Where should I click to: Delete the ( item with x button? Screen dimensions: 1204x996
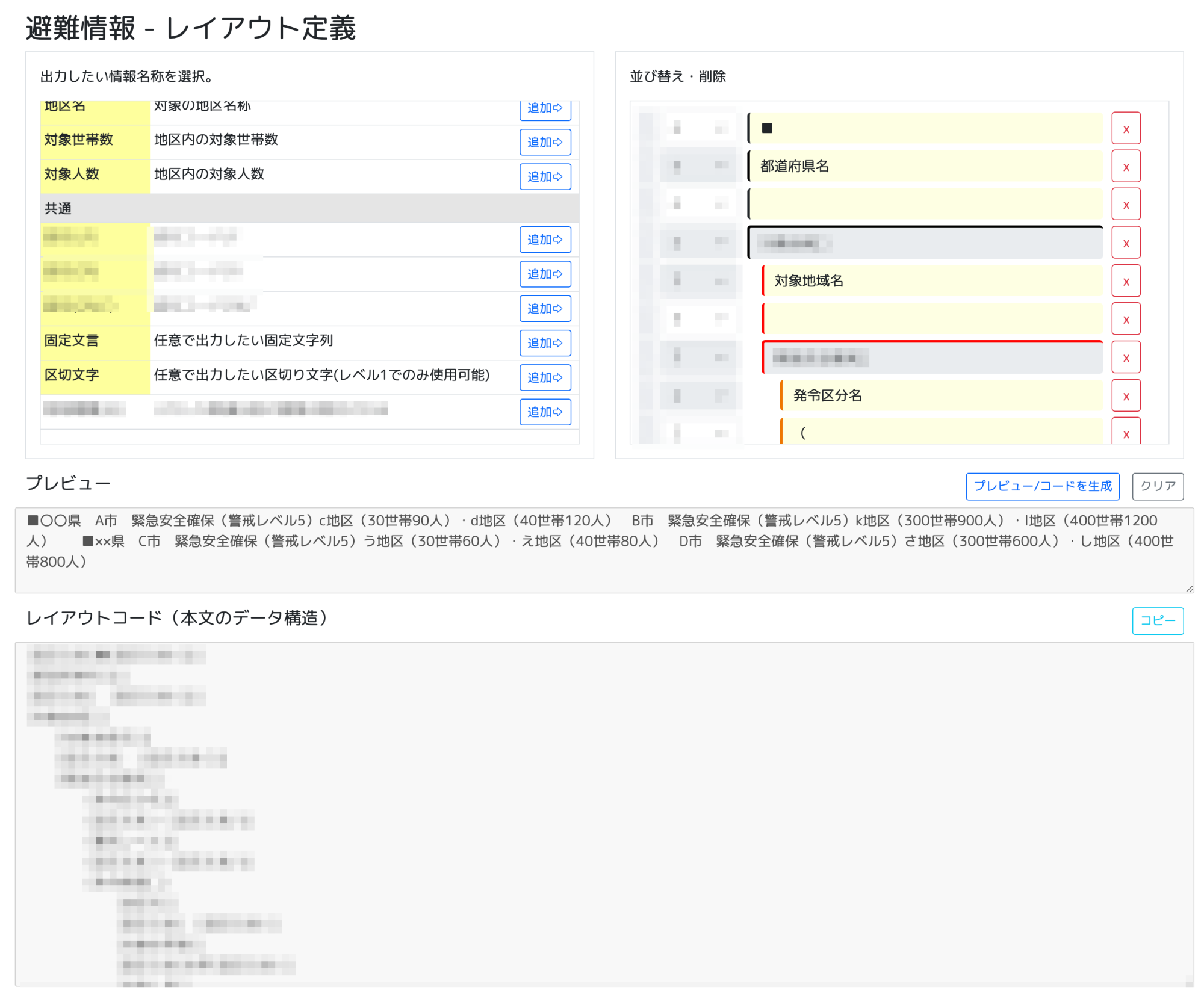tap(1125, 432)
